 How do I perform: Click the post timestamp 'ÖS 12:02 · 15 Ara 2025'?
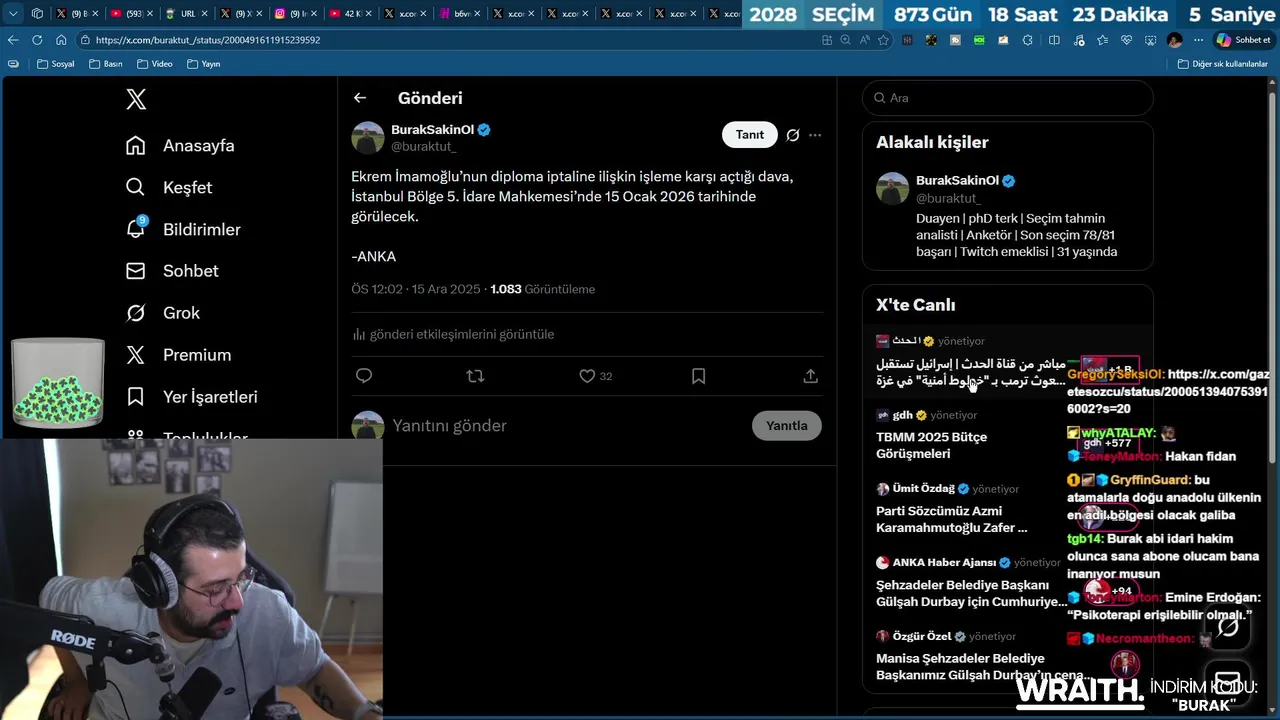(x=416, y=289)
